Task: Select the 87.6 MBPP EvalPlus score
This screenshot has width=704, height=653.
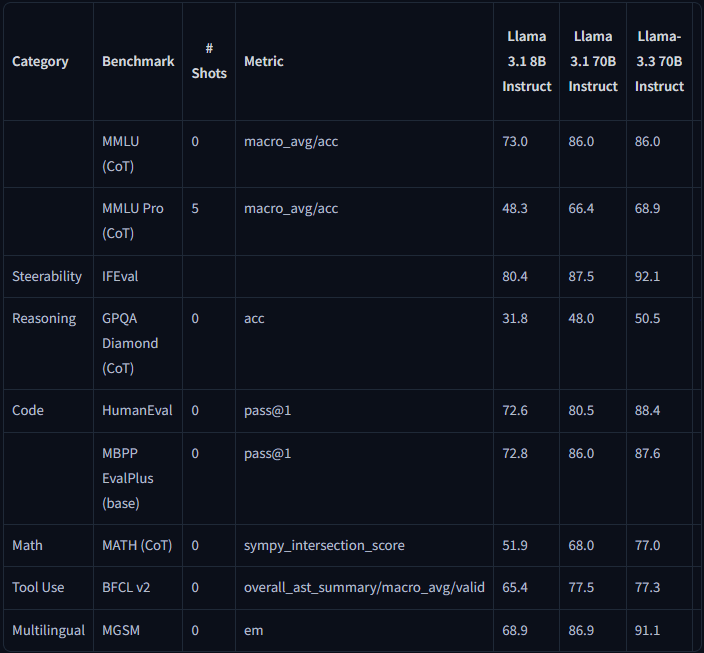Action: (x=647, y=454)
